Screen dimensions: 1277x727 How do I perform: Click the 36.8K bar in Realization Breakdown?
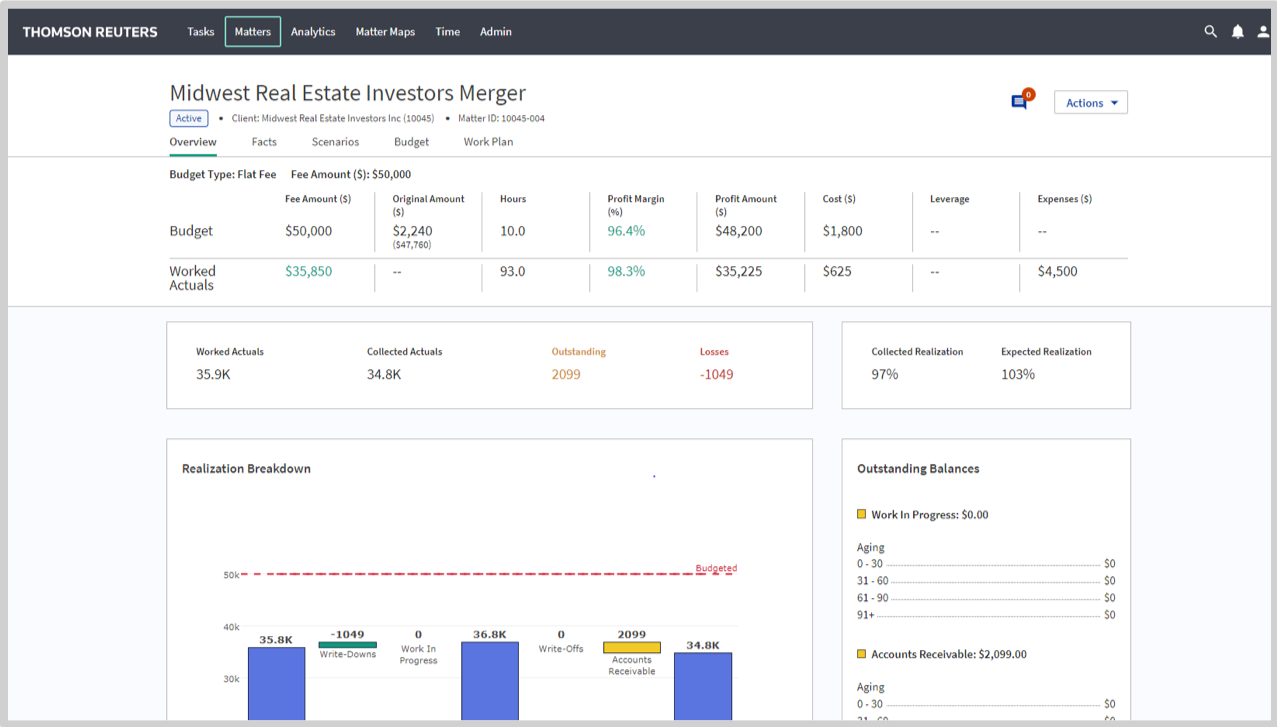pos(490,685)
